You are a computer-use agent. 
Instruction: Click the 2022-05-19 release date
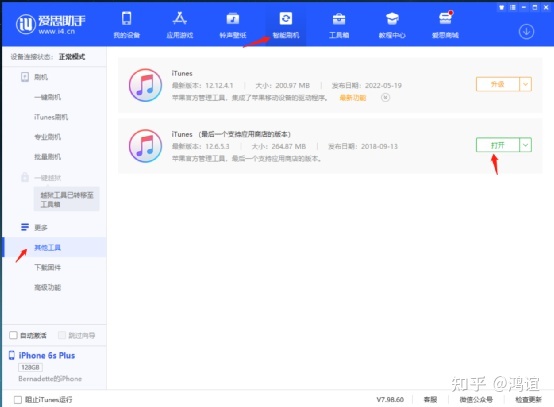[383, 85]
